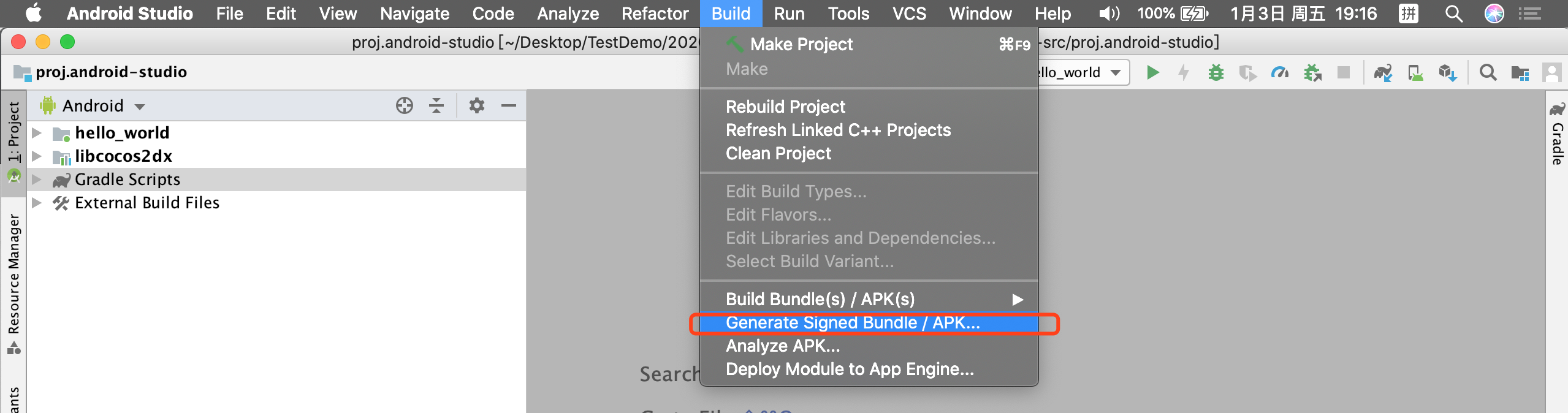Screen dimensions: 1568x413
Task: Open the SDK Manager icon
Action: click(x=1447, y=73)
